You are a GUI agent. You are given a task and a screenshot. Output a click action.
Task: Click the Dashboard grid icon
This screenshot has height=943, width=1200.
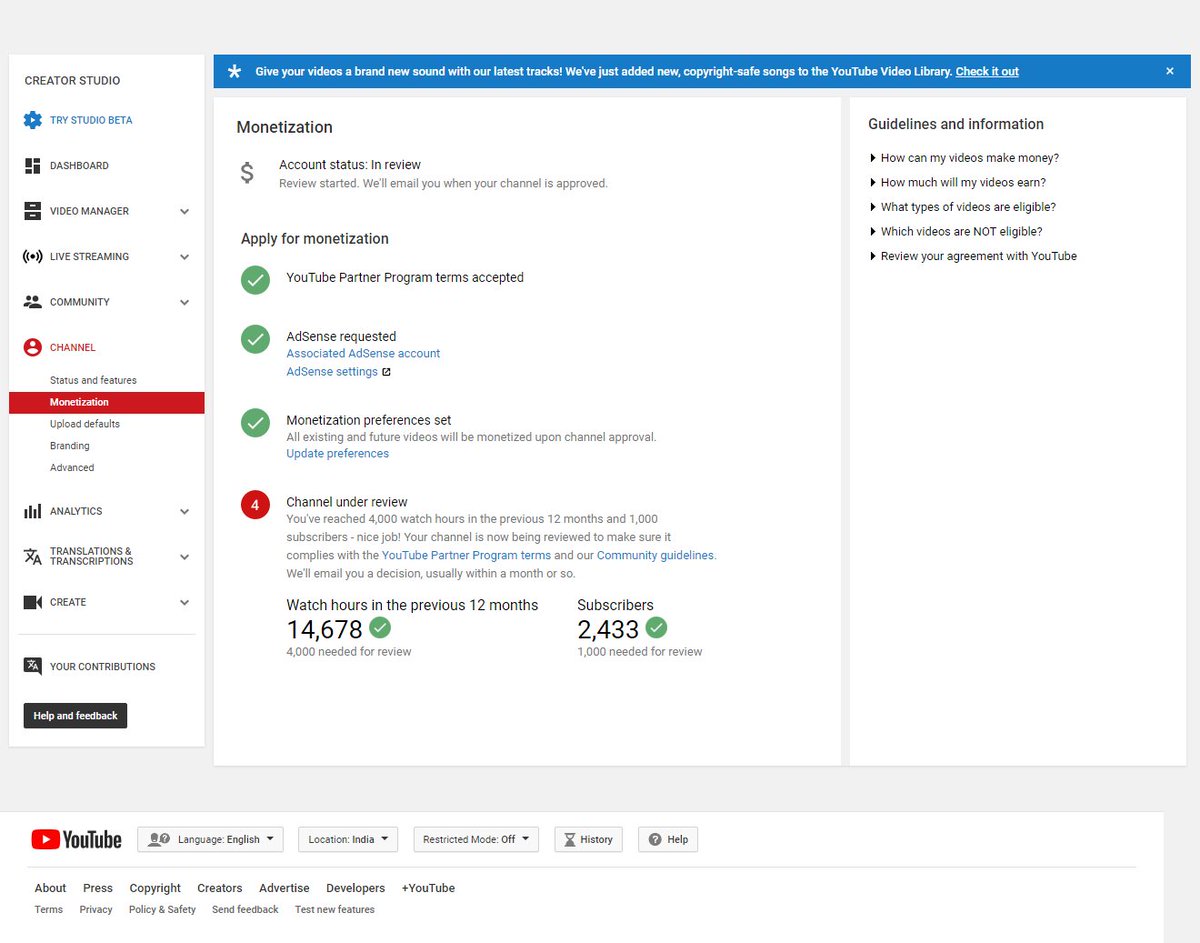(x=32, y=166)
